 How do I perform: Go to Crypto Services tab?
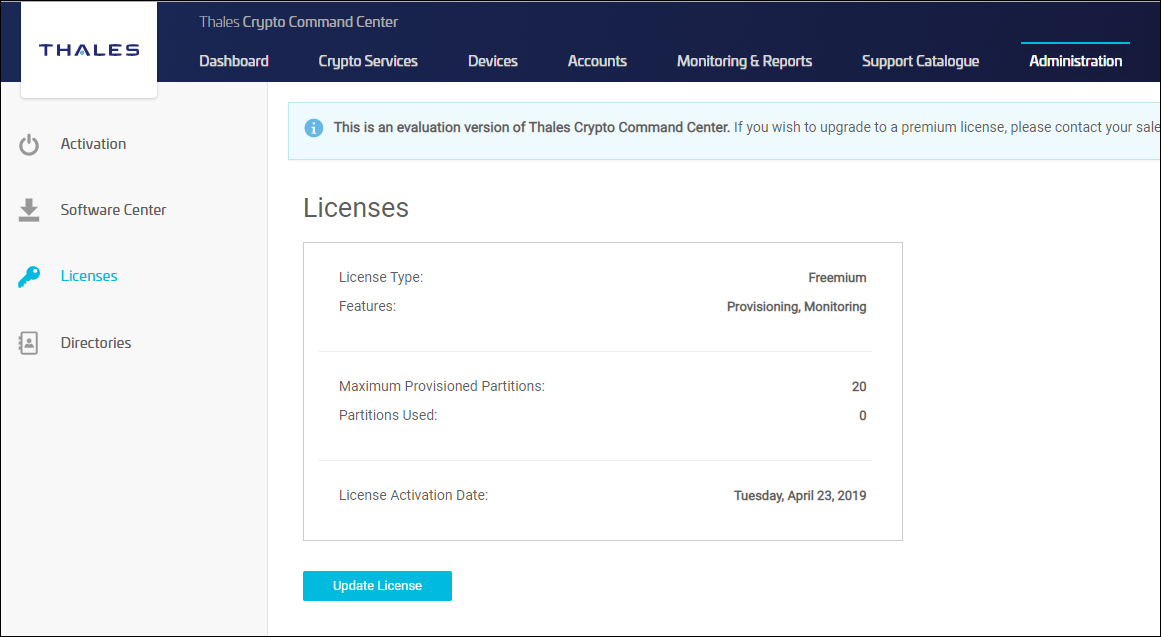tap(368, 61)
